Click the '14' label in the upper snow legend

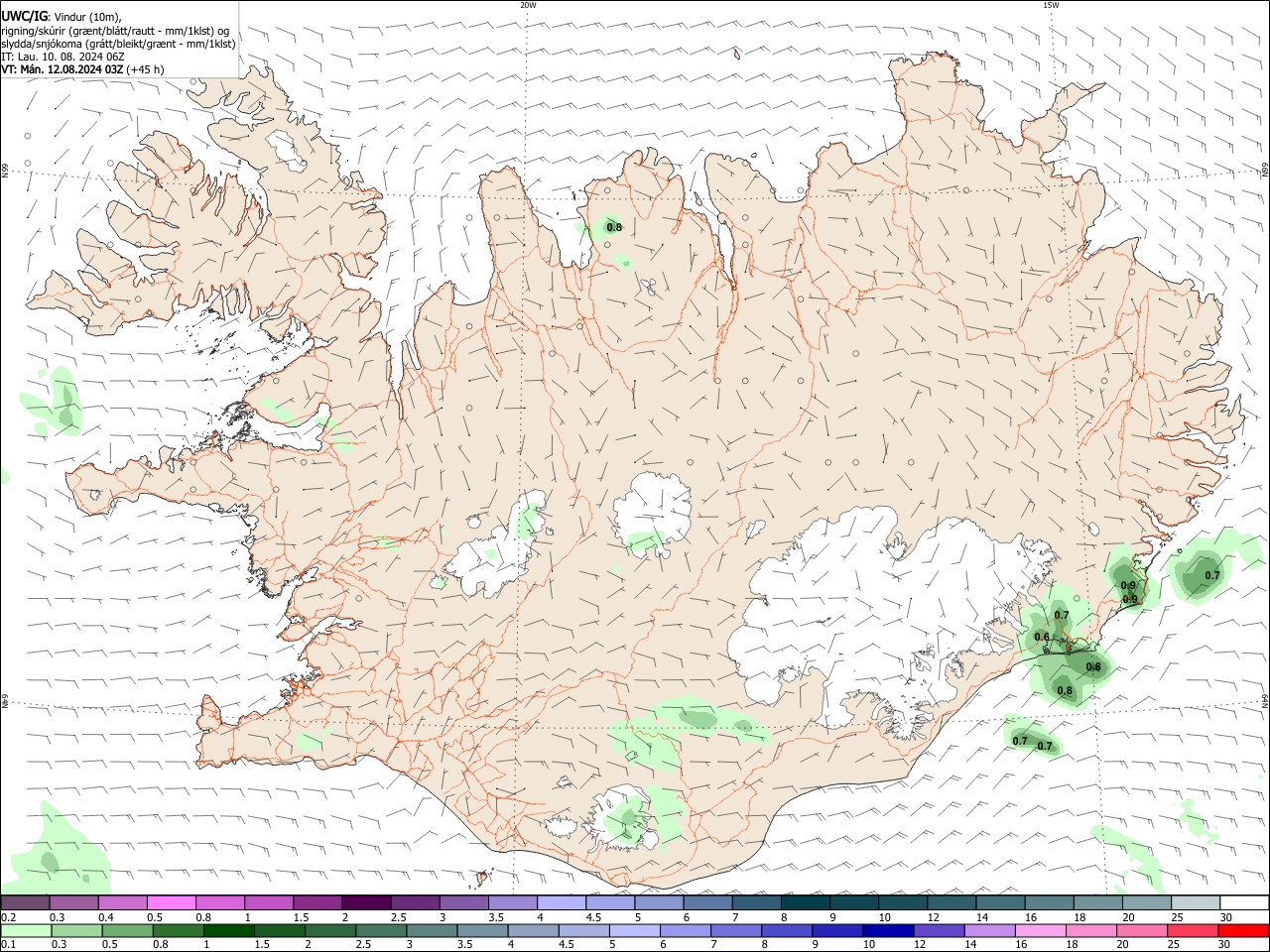tap(982, 917)
